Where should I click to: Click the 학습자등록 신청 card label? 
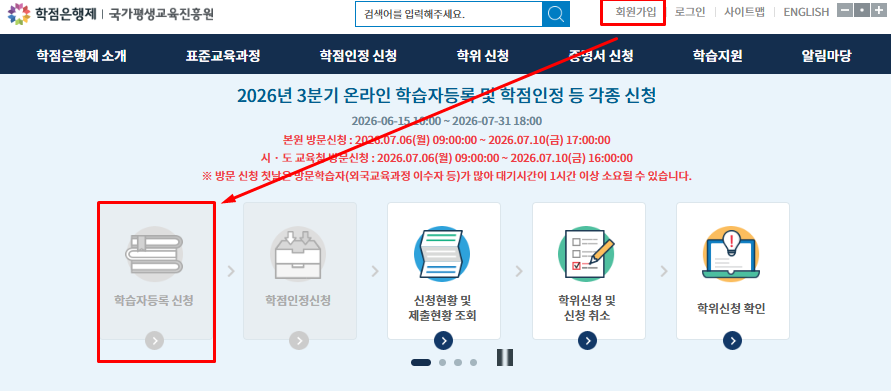click(153, 300)
